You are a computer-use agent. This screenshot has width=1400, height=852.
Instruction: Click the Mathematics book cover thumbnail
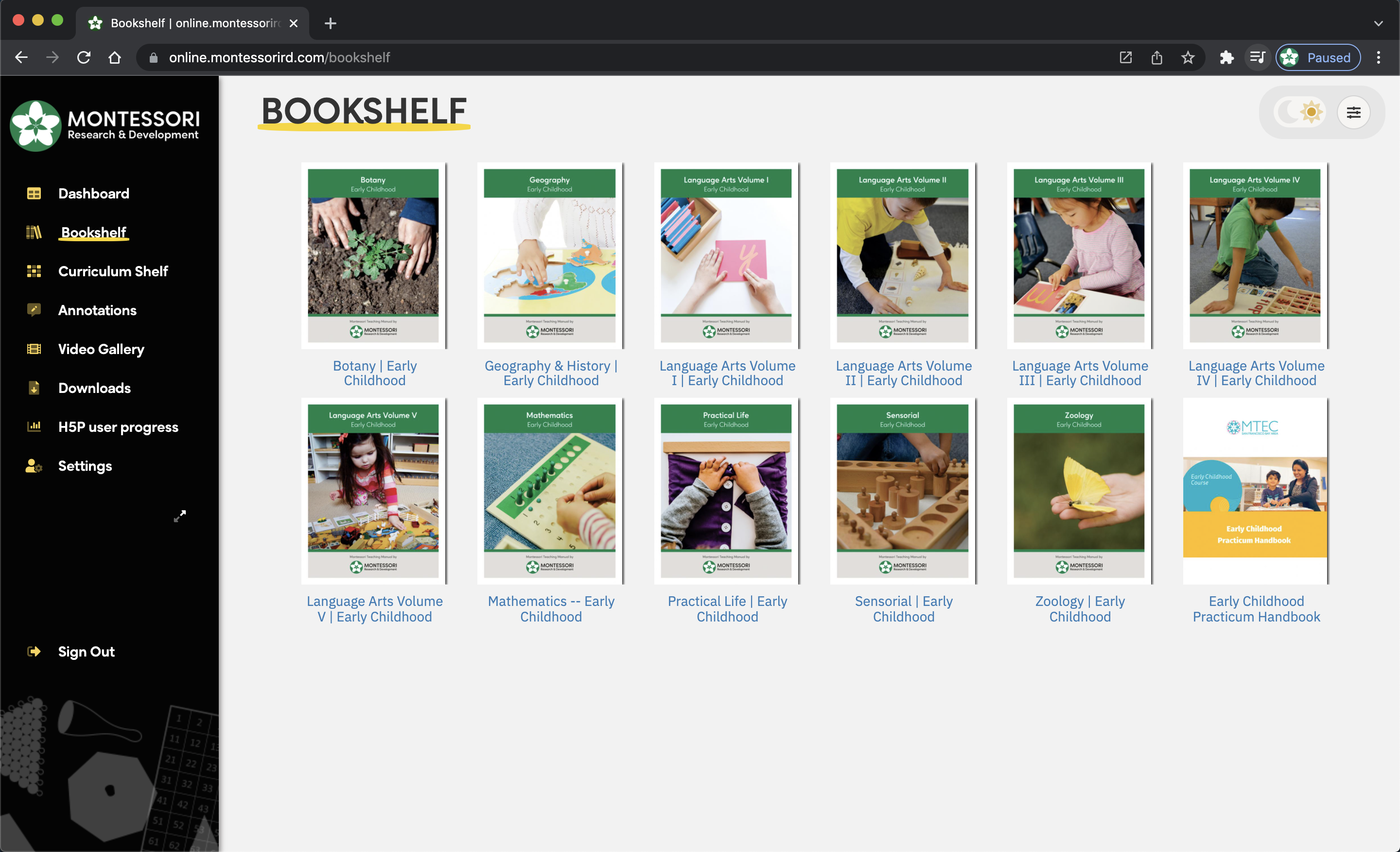[x=550, y=491]
